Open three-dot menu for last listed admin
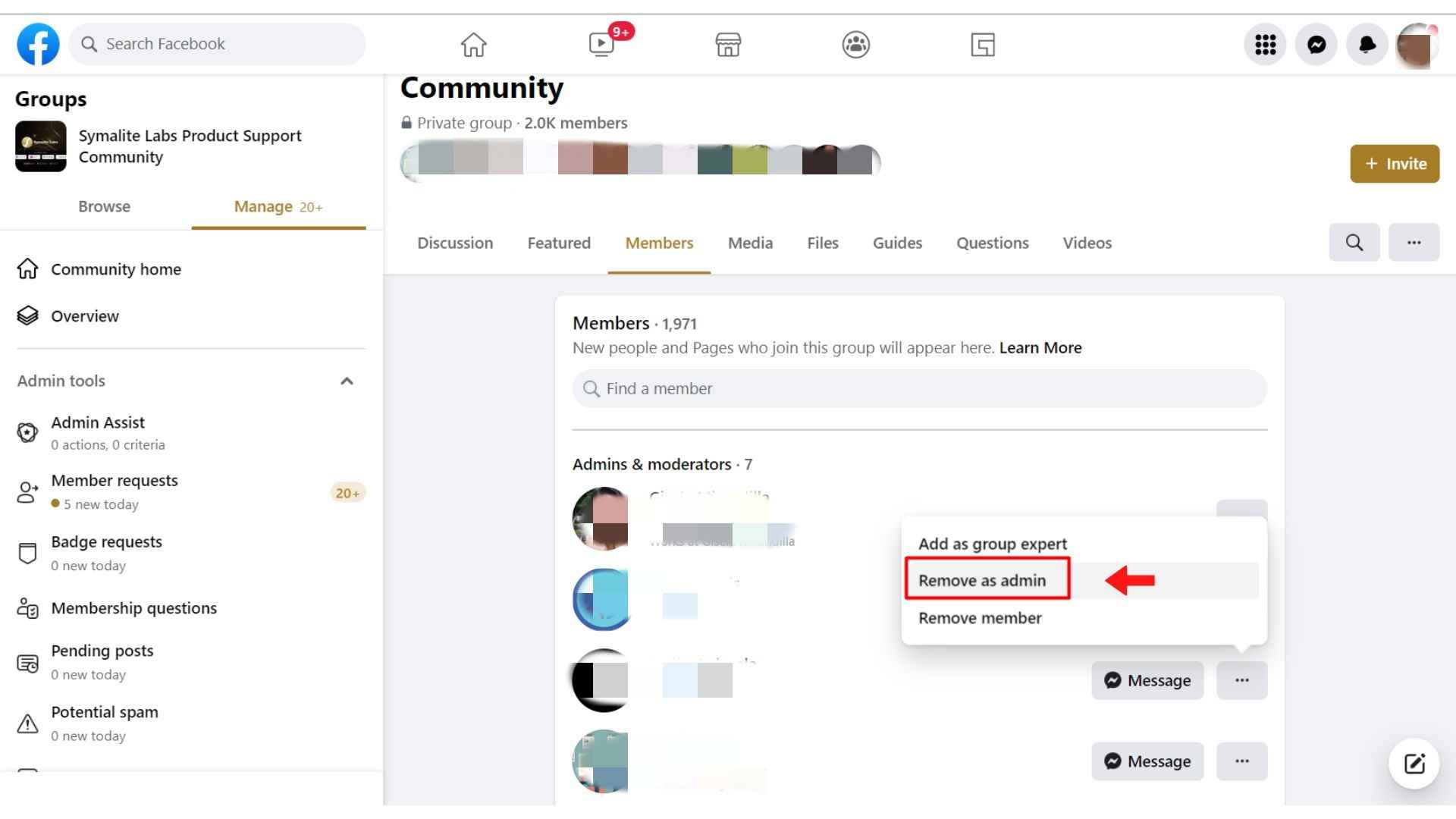The width and height of the screenshot is (1456, 819). click(1241, 761)
